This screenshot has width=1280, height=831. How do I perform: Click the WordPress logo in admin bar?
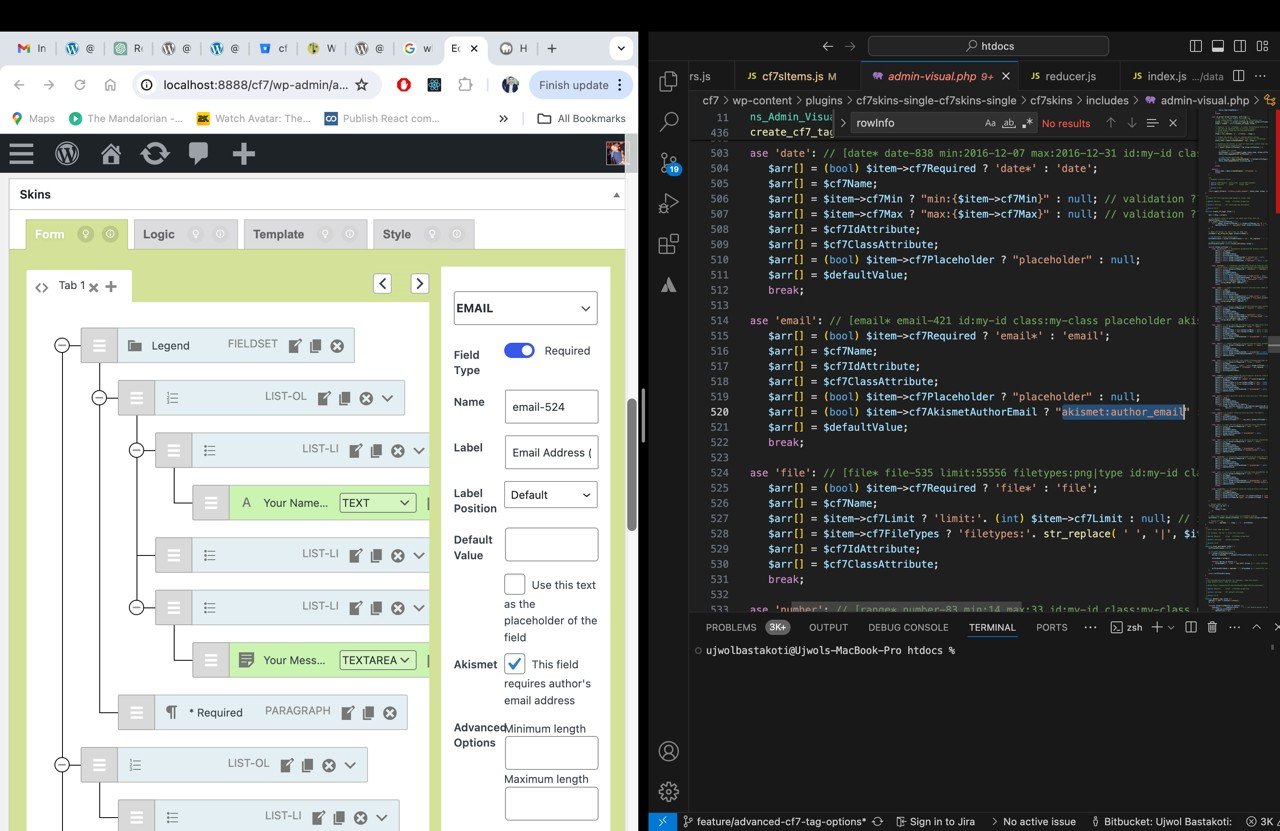[67, 153]
